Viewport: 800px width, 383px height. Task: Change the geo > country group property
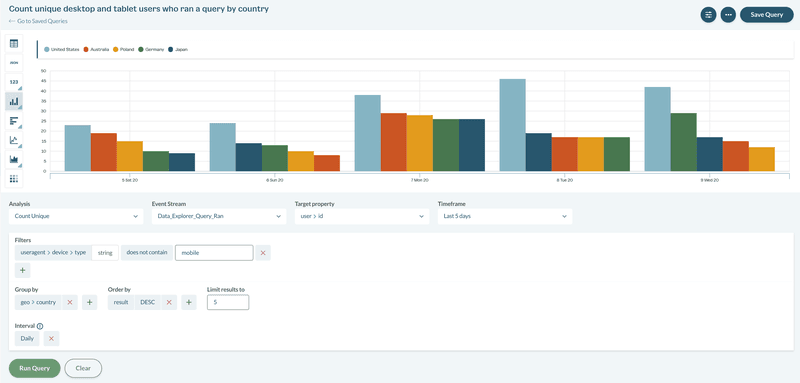(38, 302)
